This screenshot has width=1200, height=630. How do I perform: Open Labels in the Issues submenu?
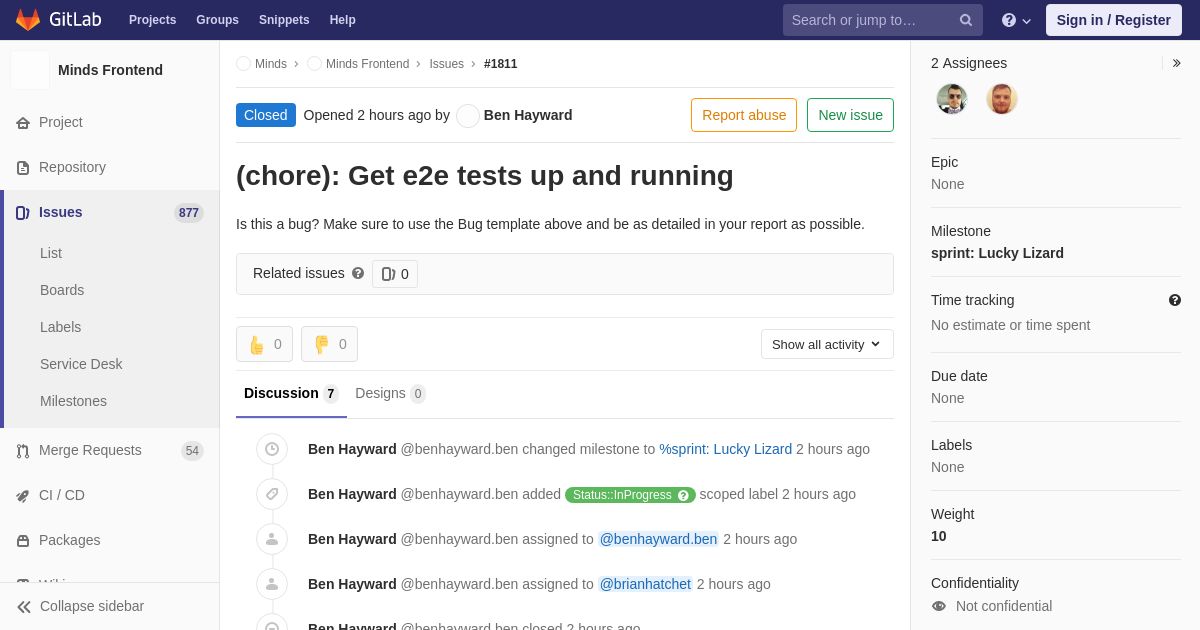(60, 327)
